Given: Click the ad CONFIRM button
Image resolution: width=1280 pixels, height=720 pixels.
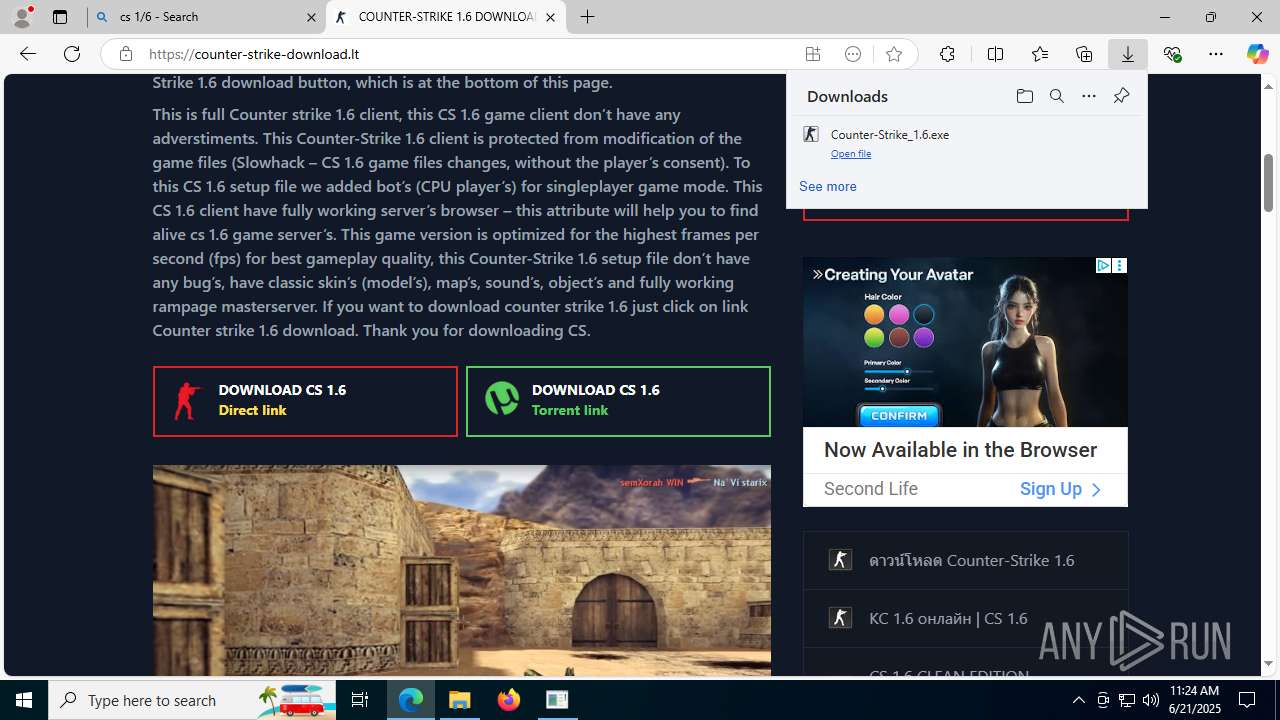Looking at the screenshot, I should click(x=899, y=415).
